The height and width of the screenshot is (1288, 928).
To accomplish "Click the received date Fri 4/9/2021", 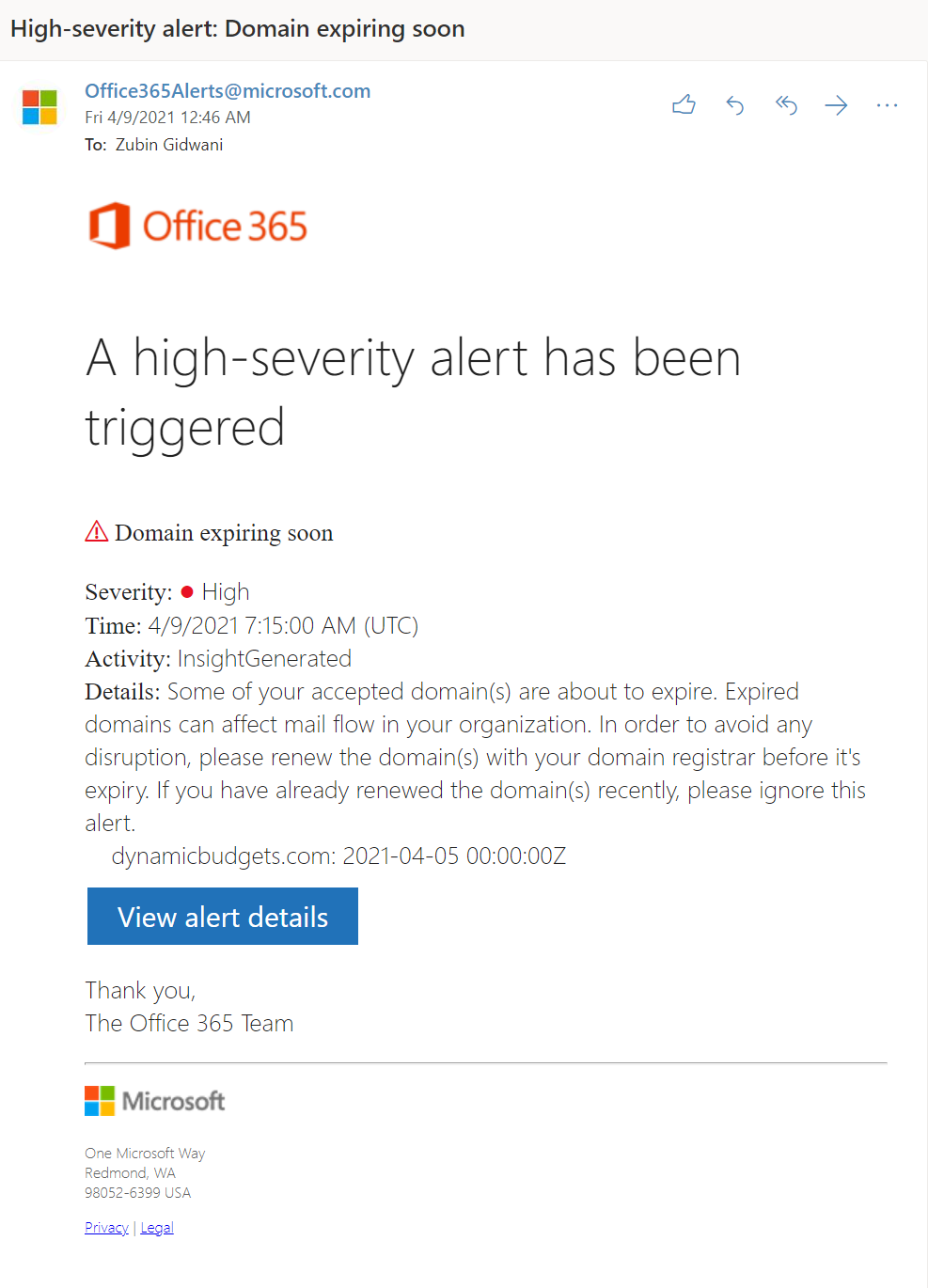I will [x=167, y=118].
